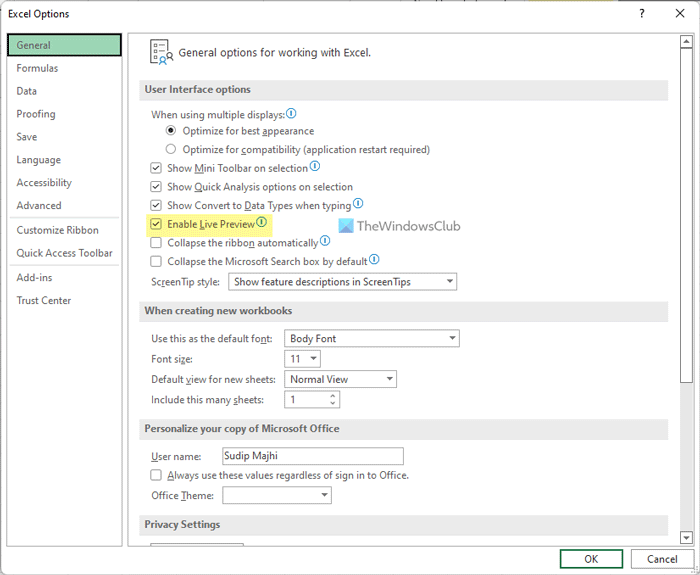Click info icon next to Convert to Data Types
Image resolution: width=700 pixels, height=575 pixels.
[358, 204]
